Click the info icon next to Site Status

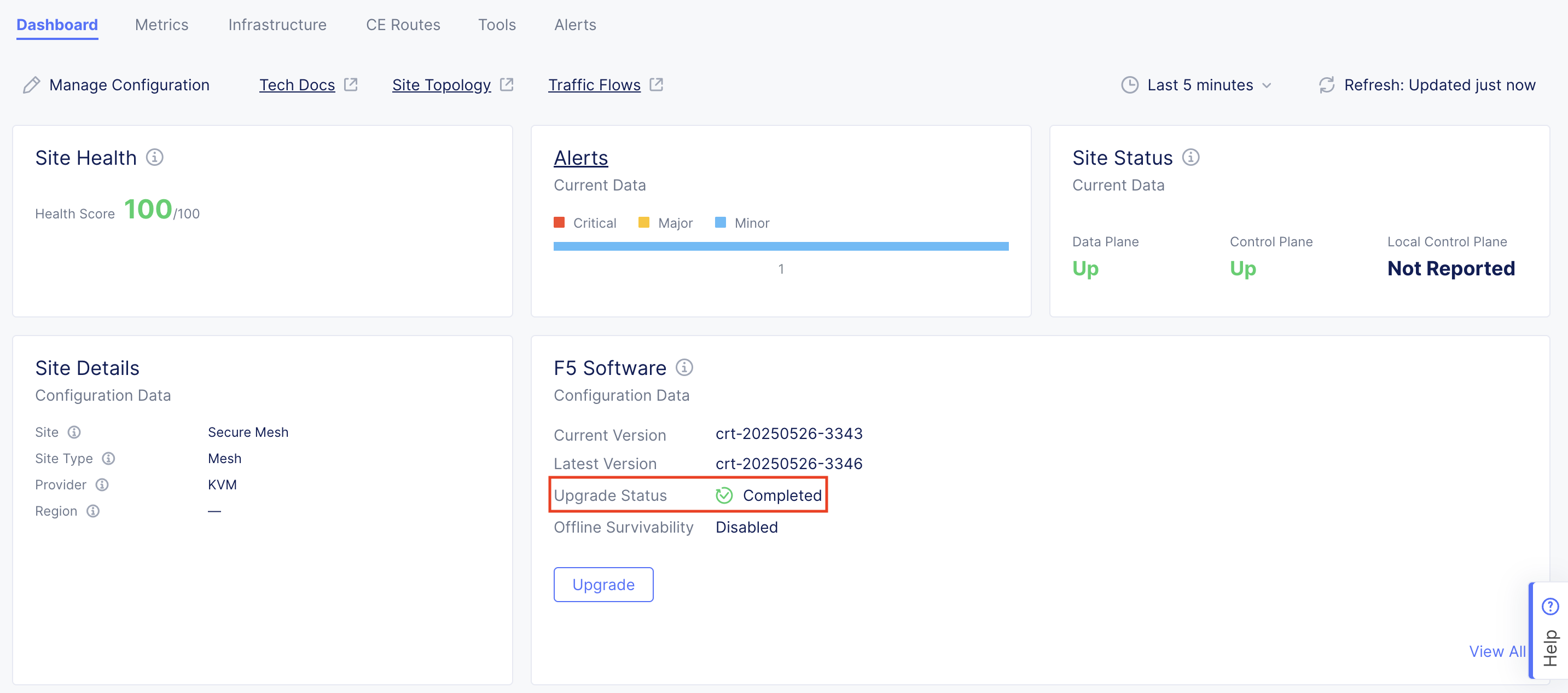coord(1190,157)
